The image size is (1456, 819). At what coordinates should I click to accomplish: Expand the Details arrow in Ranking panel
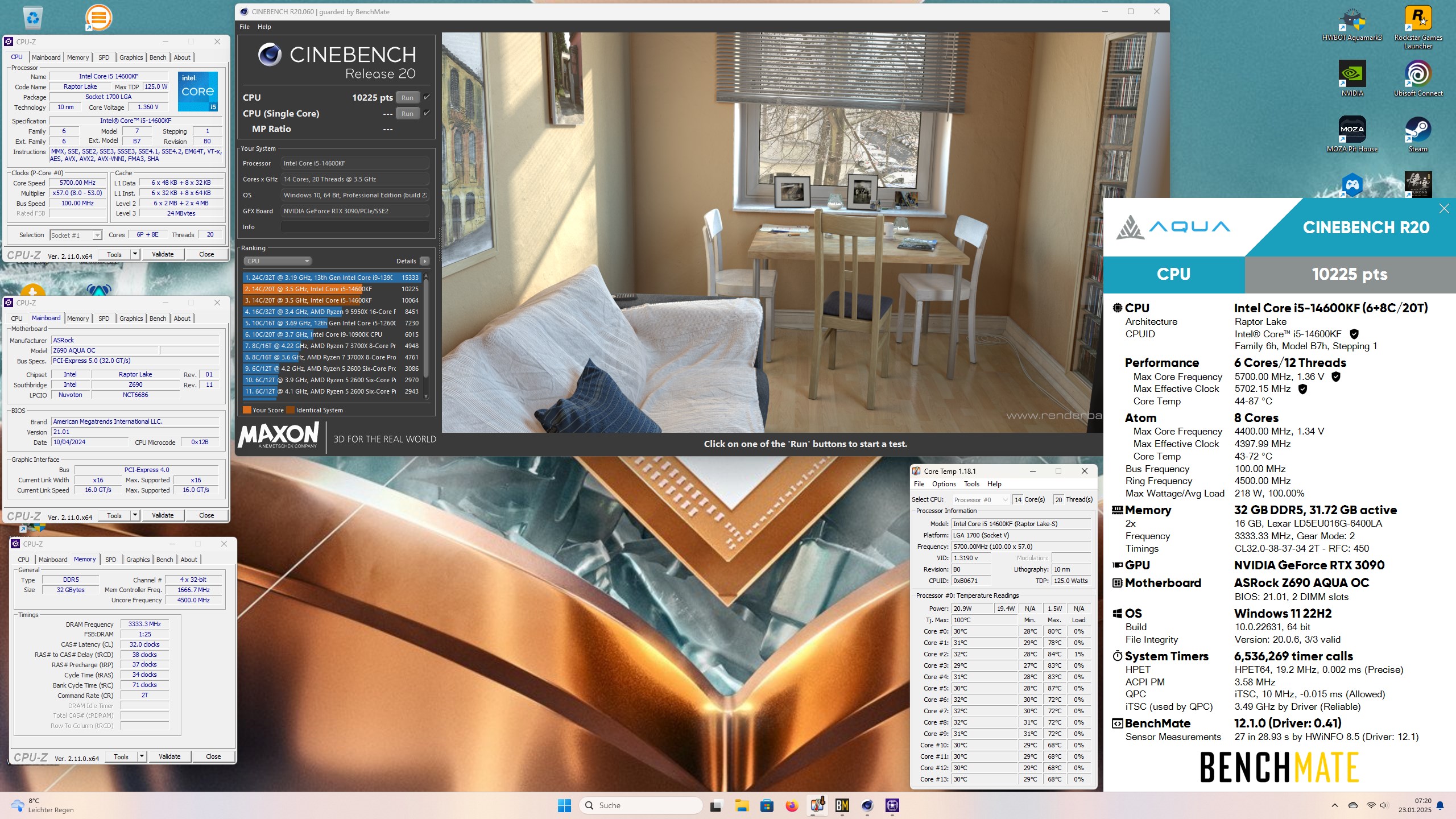(424, 261)
